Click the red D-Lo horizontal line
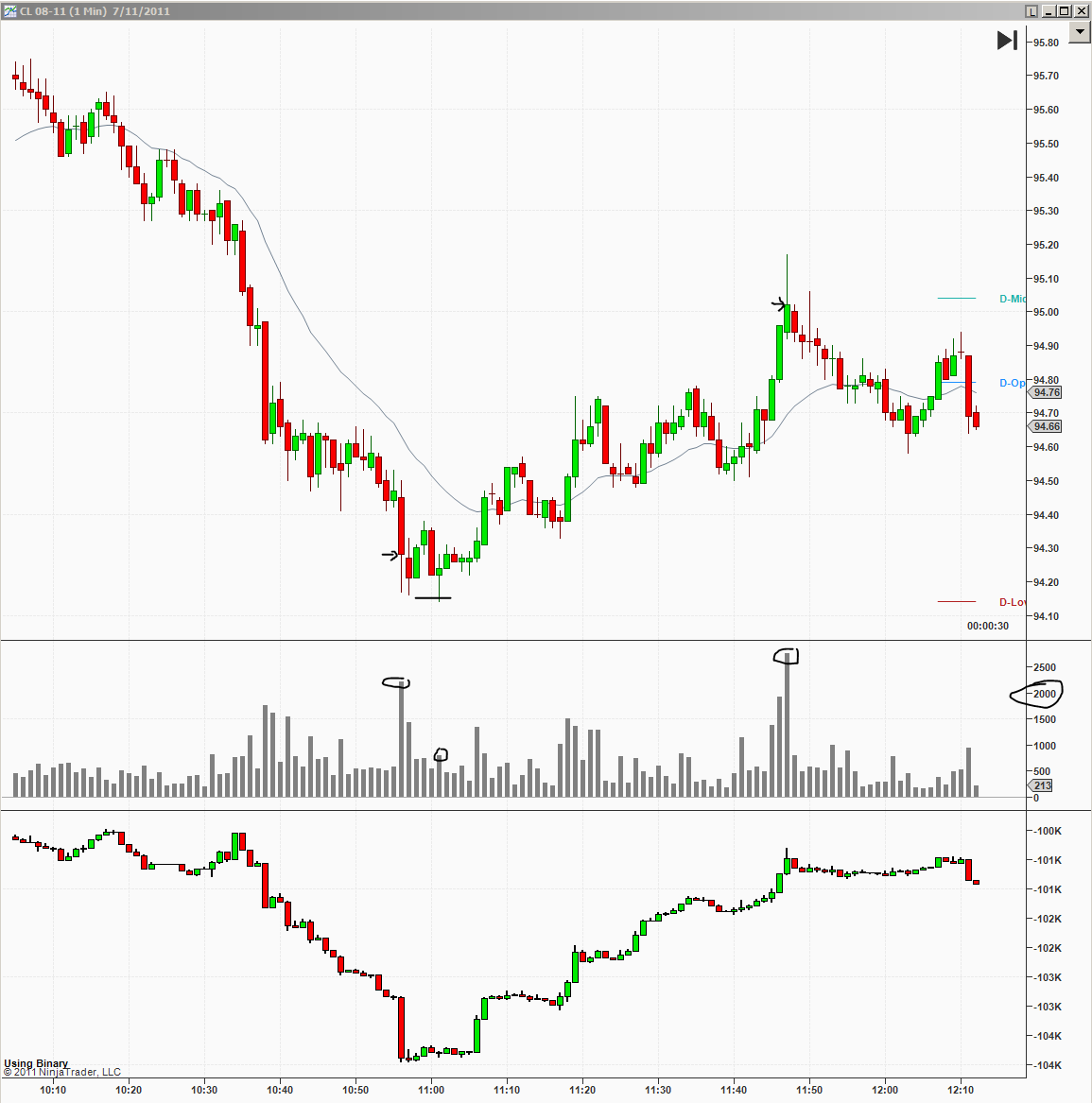The image size is (1092, 1103). (957, 601)
